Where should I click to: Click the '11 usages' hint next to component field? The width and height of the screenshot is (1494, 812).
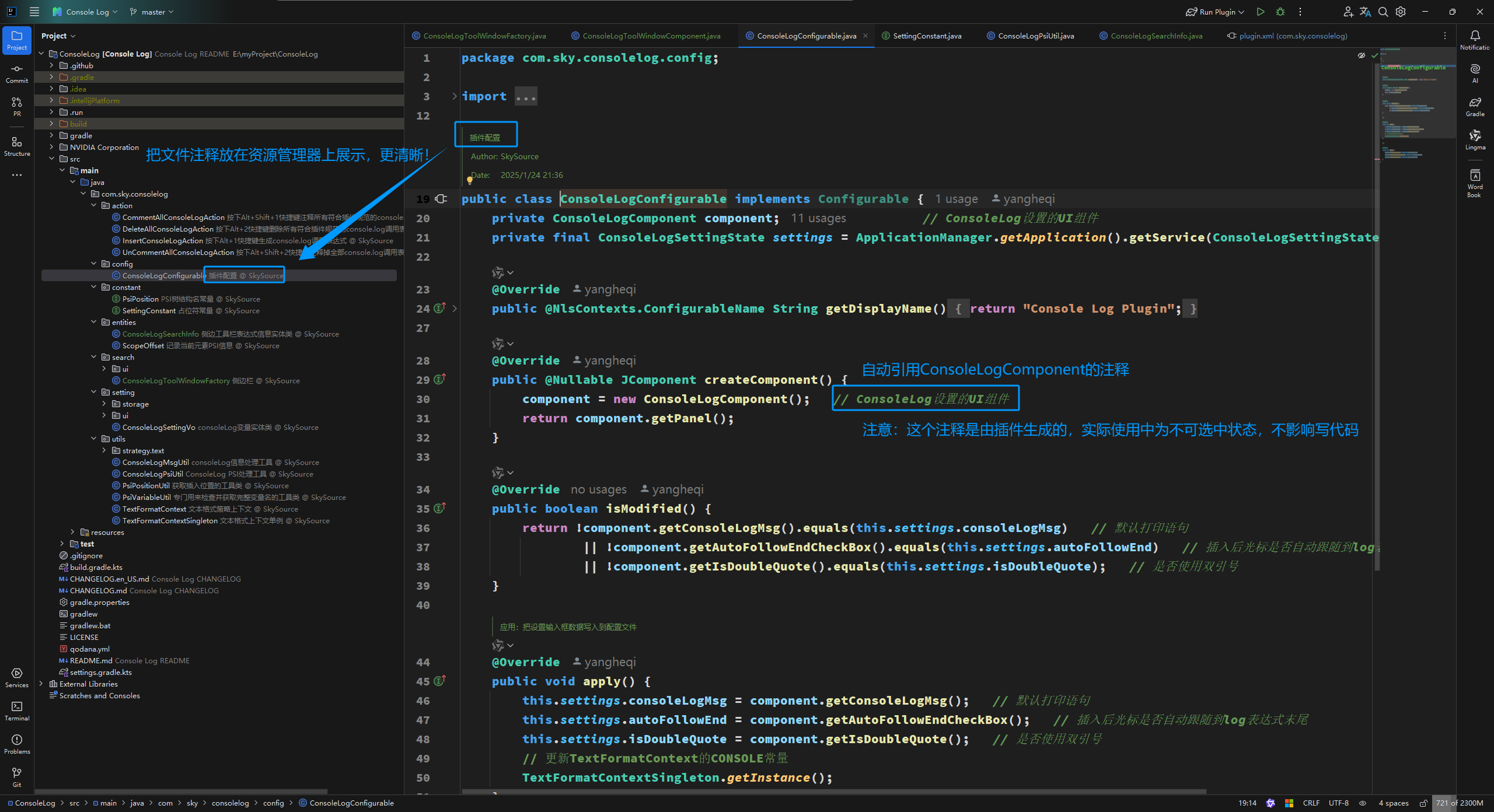(x=818, y=218)
